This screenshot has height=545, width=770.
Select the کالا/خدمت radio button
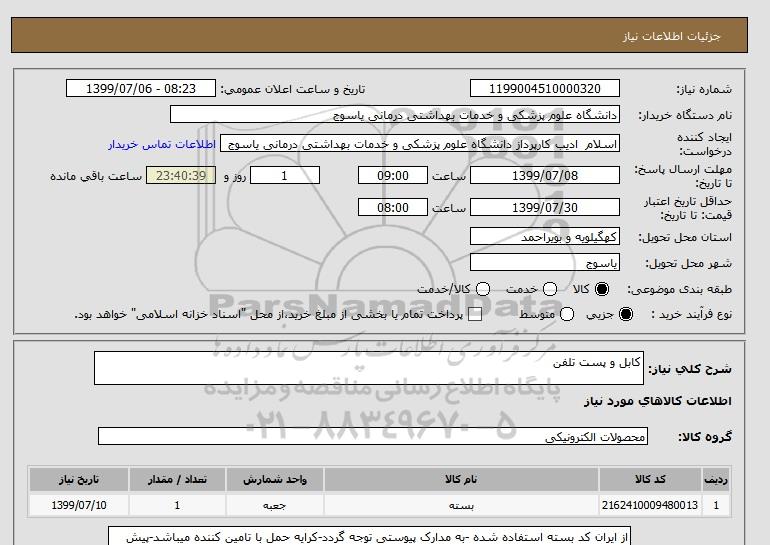pos(483,289)
